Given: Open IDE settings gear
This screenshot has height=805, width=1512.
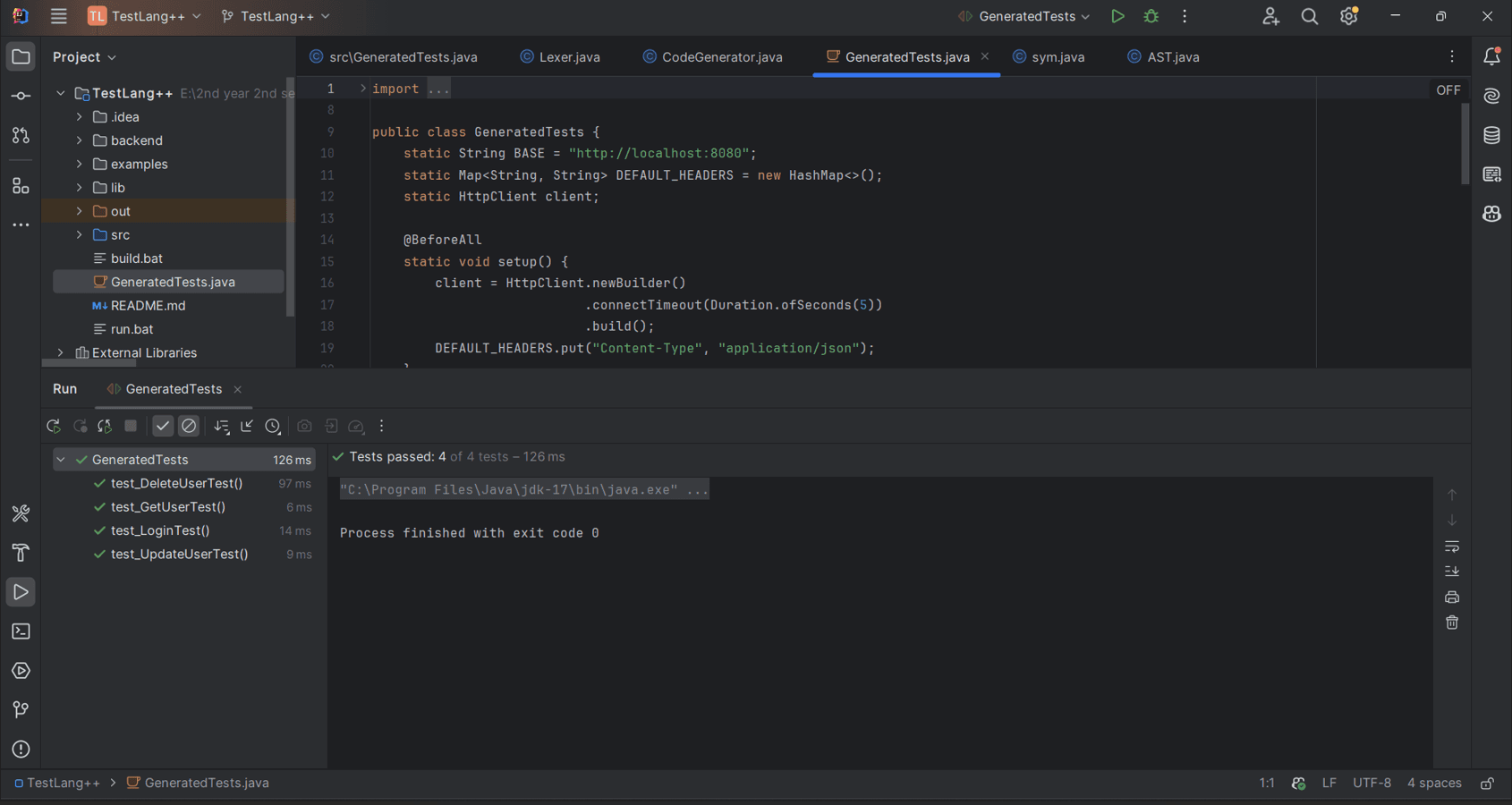Looking at the screenshot, I should coord(1349,16).
